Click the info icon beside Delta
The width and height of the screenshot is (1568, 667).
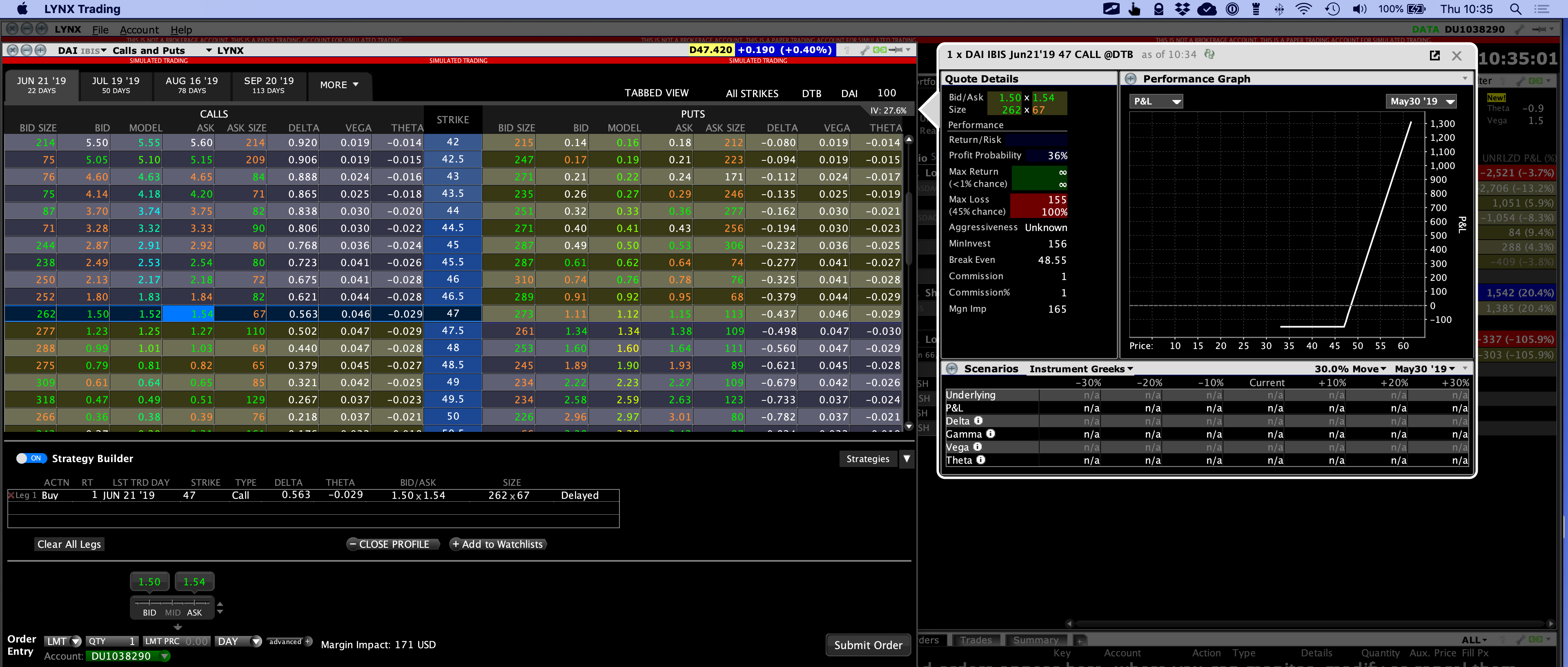[x=978, y=420]
